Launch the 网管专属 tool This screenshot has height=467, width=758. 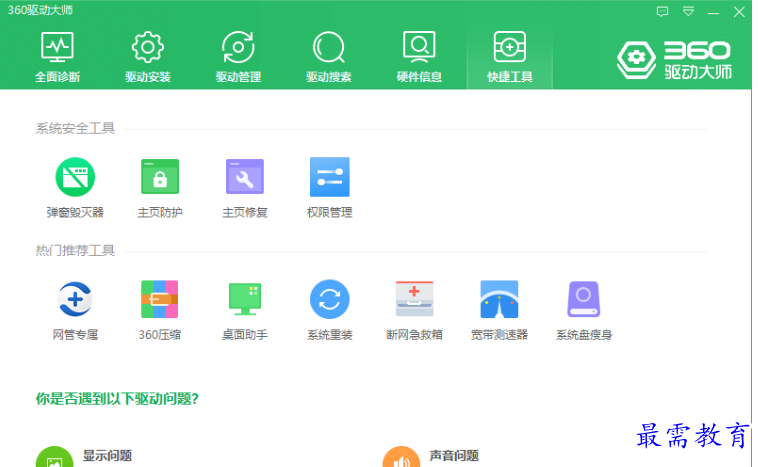(x=75, y=310)
